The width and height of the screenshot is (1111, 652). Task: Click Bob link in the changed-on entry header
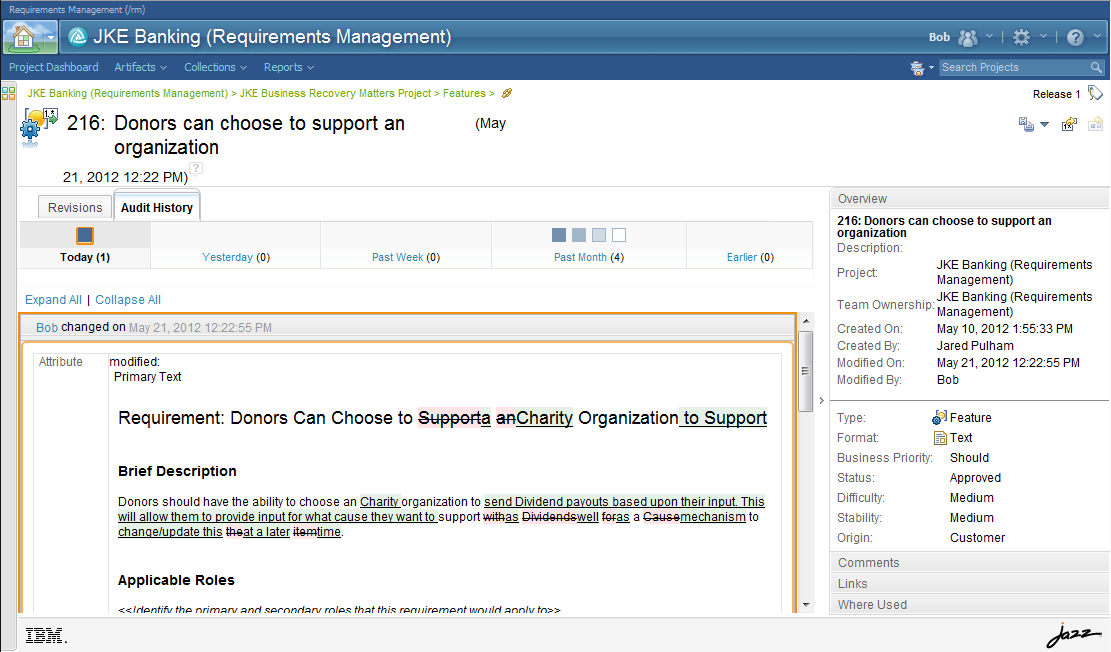click(47, 327)
